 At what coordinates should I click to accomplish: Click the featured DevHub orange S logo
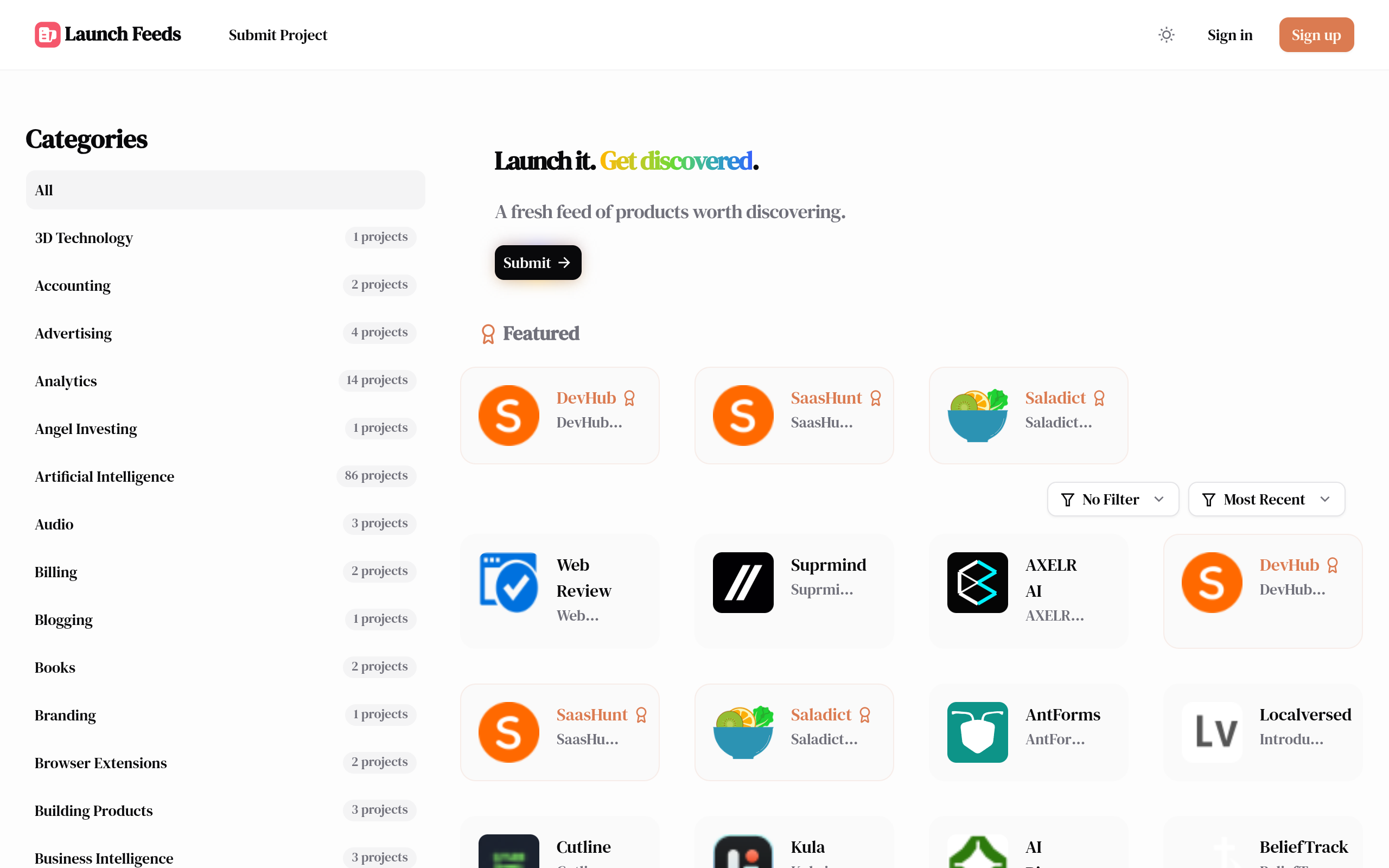508,415
